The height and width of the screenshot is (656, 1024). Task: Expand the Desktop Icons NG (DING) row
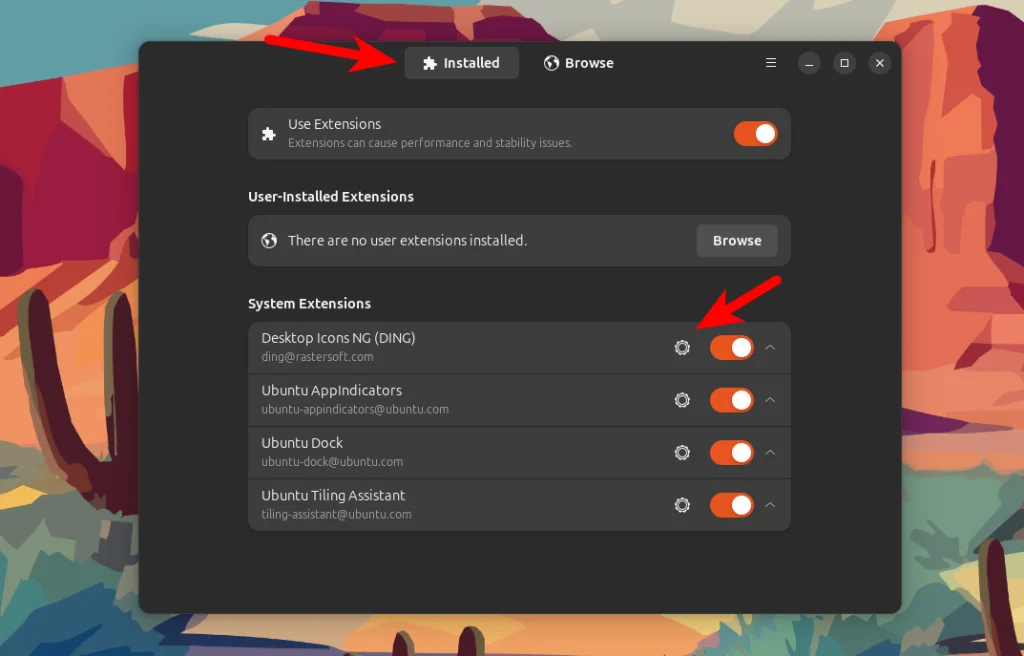coord(770,347)
